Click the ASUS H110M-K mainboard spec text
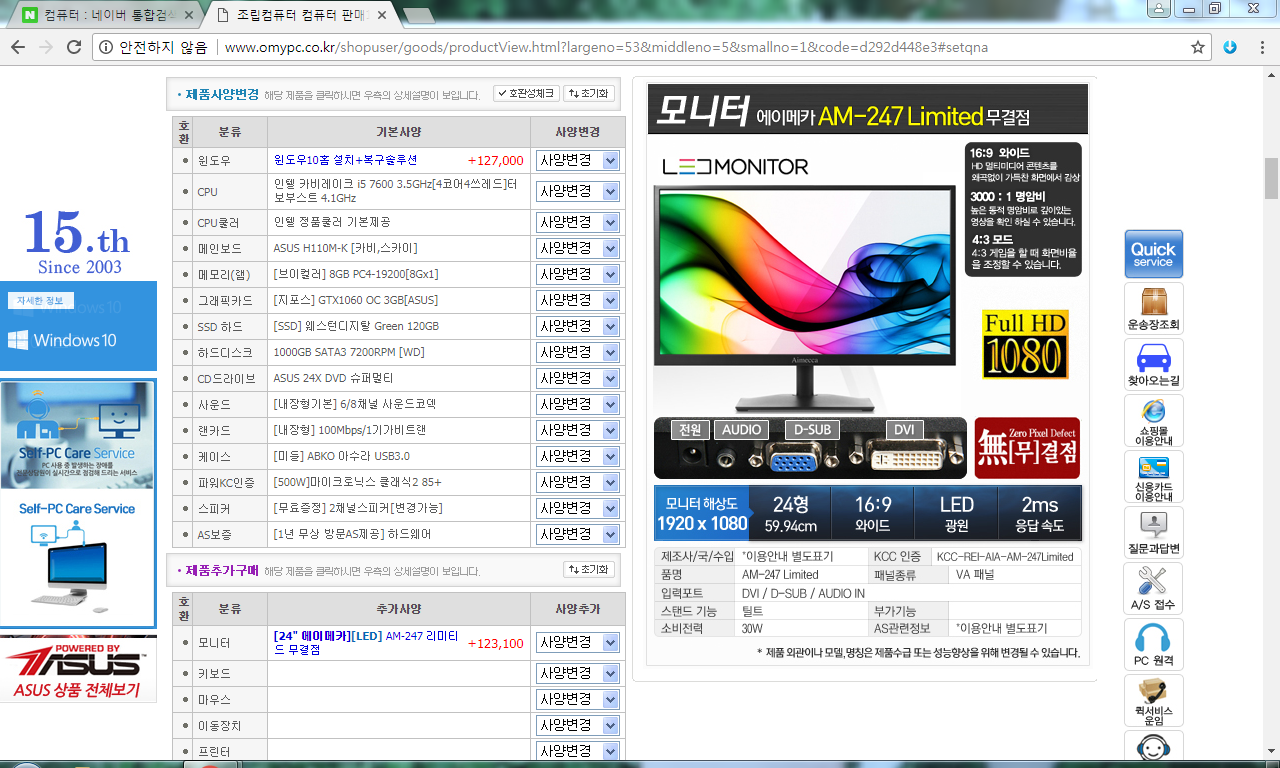 click(345, 248)
